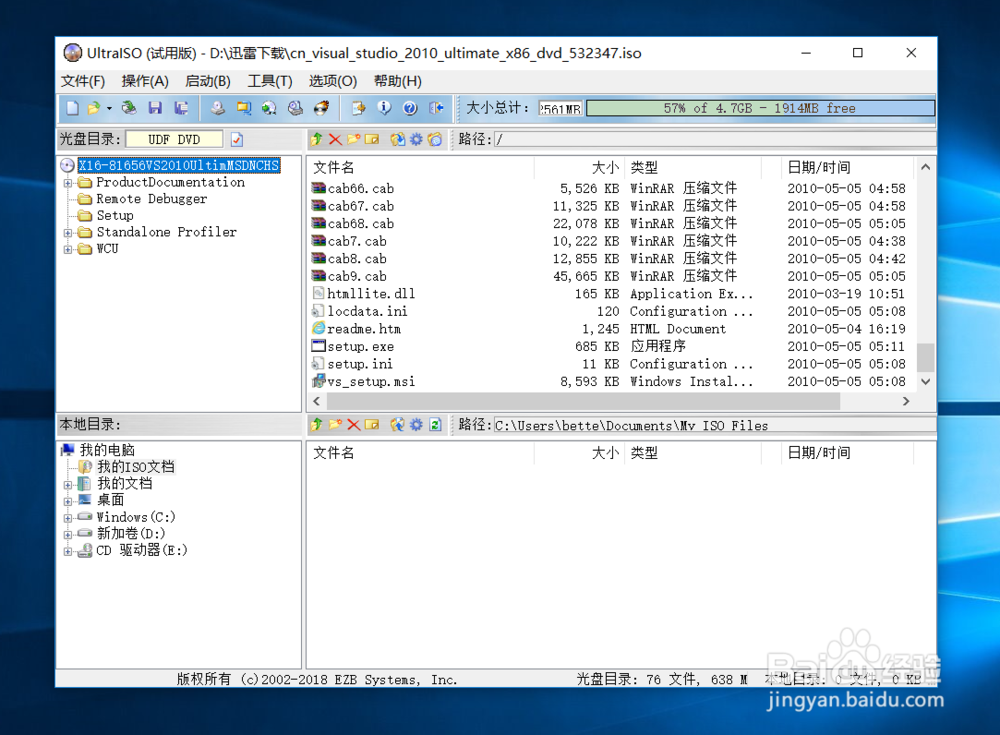Click Up folder icon in local pane toolbar
This screenshot has height=735, width=1000.
(316, 424)
